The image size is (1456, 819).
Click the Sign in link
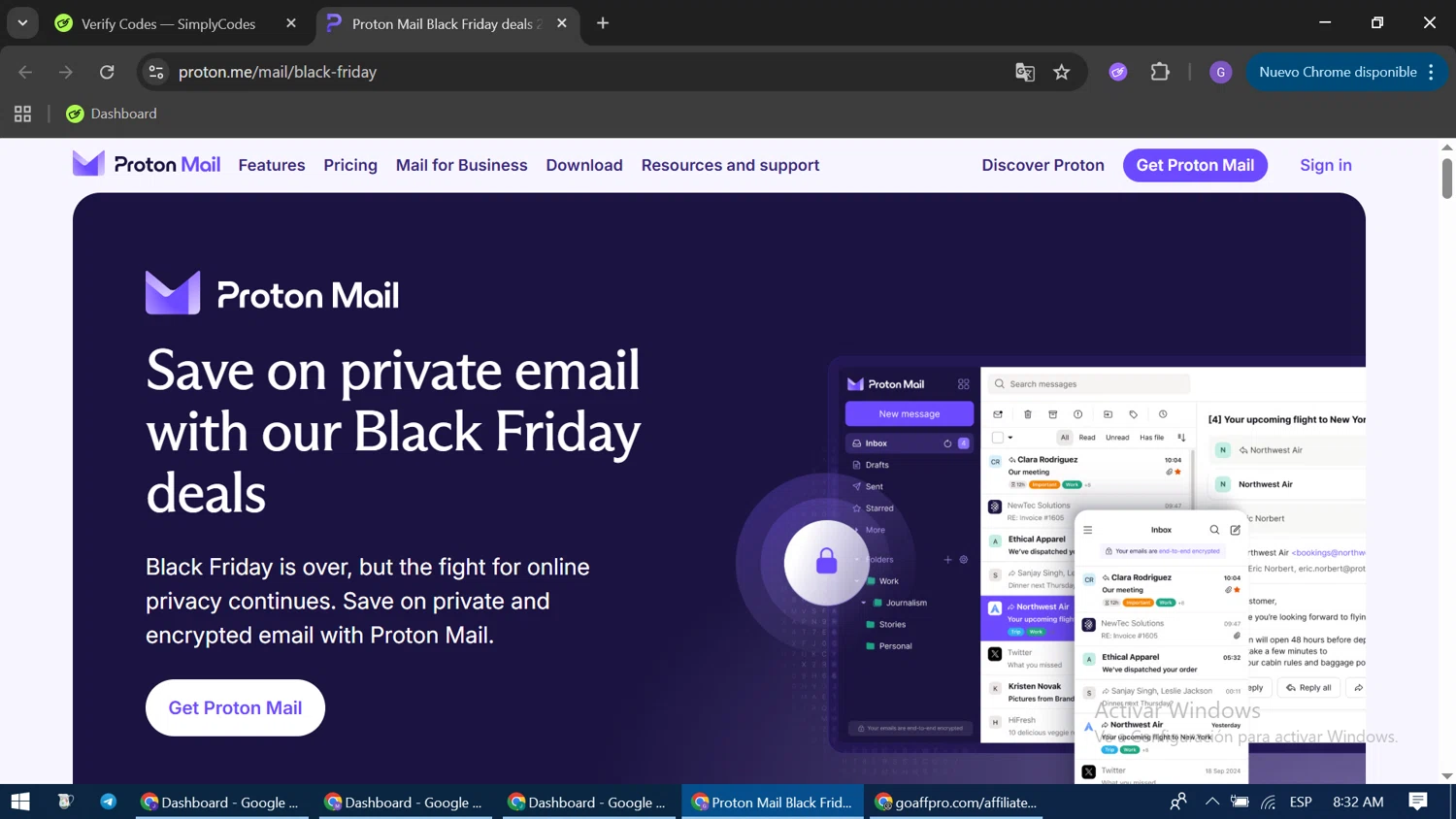click(x=1326, y=165)
